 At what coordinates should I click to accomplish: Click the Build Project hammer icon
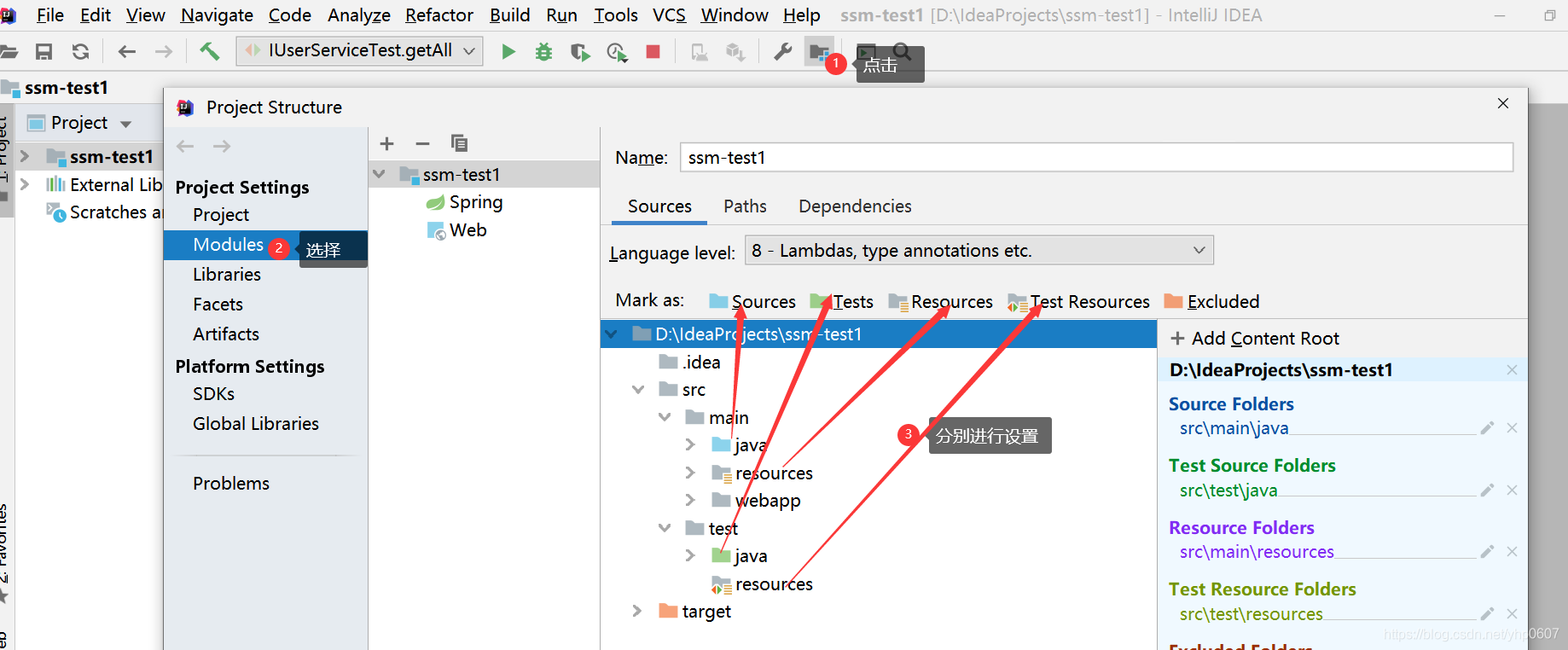[x=210, y=51]
